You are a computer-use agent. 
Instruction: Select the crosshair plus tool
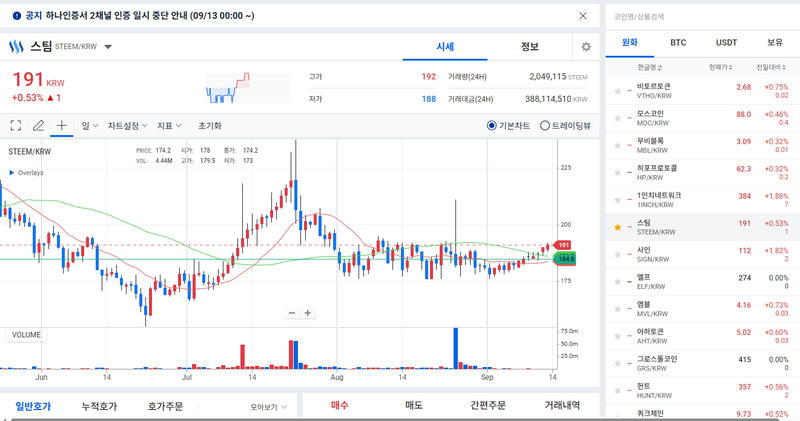pos(61,126)
